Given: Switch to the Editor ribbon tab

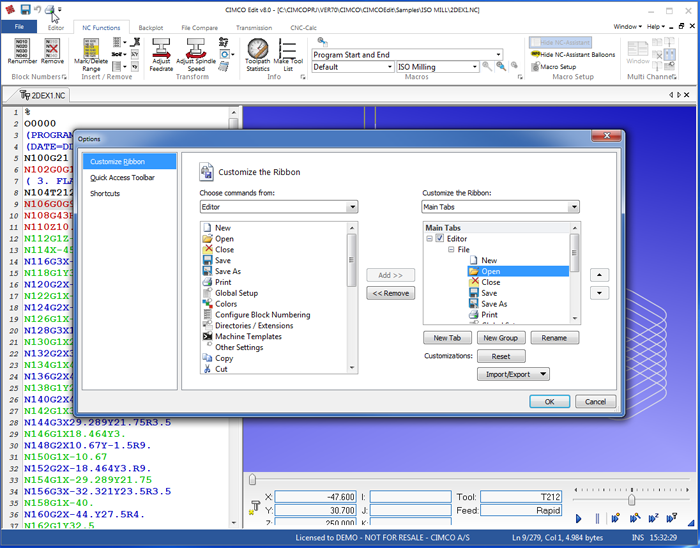Looking at the screenshot, I should point(56,28).
